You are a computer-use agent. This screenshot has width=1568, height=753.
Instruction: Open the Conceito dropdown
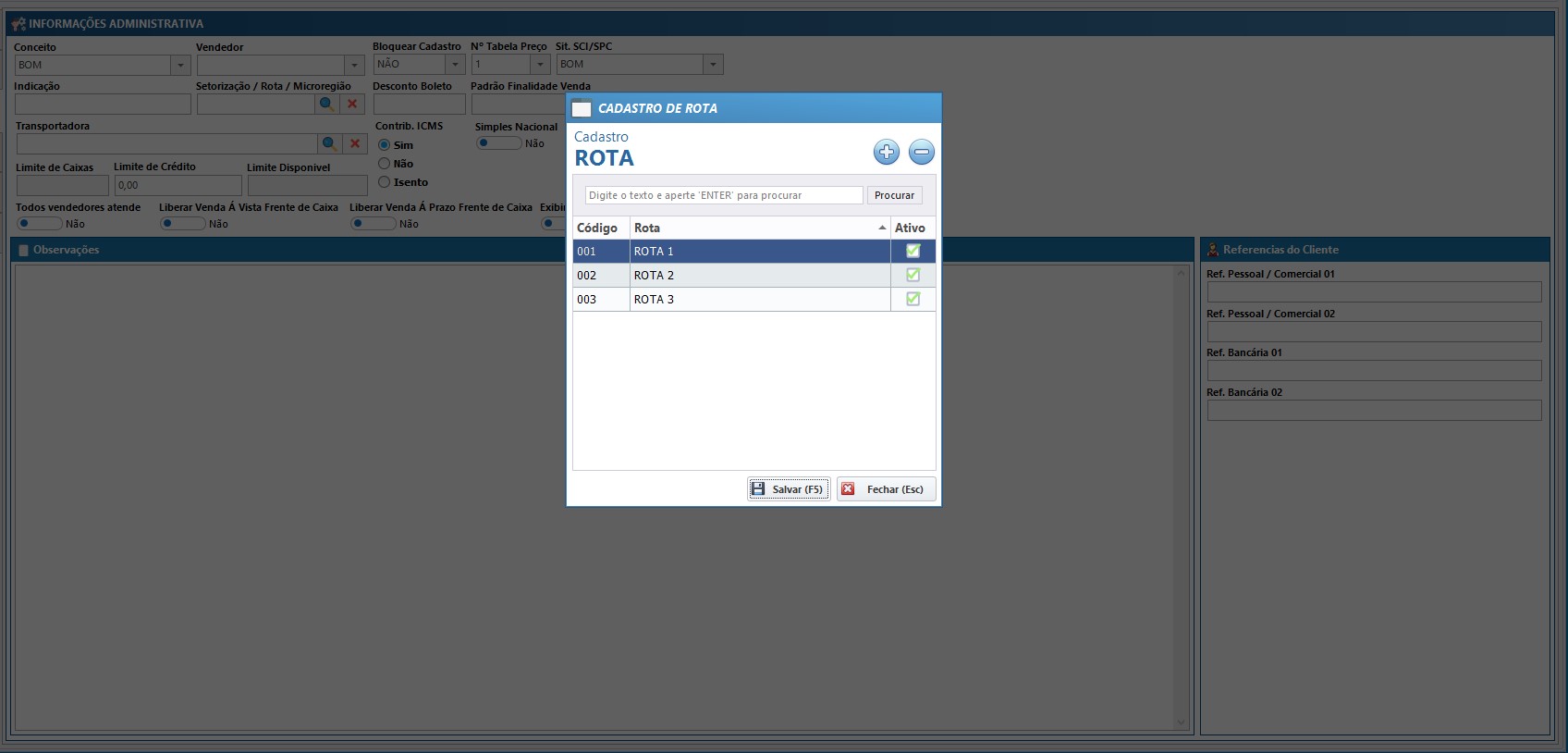pos(180,66)
